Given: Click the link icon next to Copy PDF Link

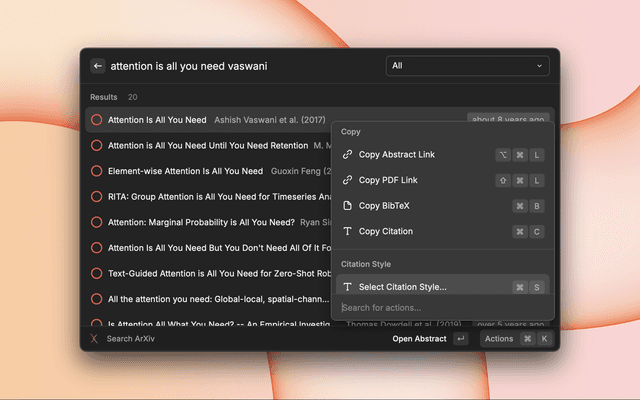Looking at the screenshot, I should coord(347,180).
